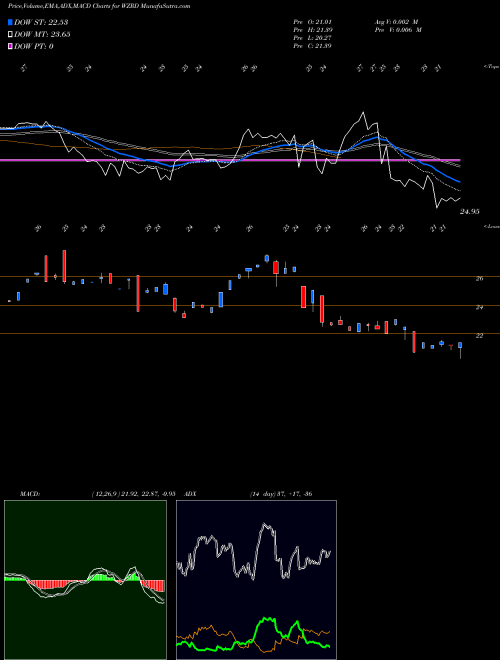Click the chart title mentioning MunafaSutra.com
The width and height of the screenshot is (500, 660).
point(99,6)
